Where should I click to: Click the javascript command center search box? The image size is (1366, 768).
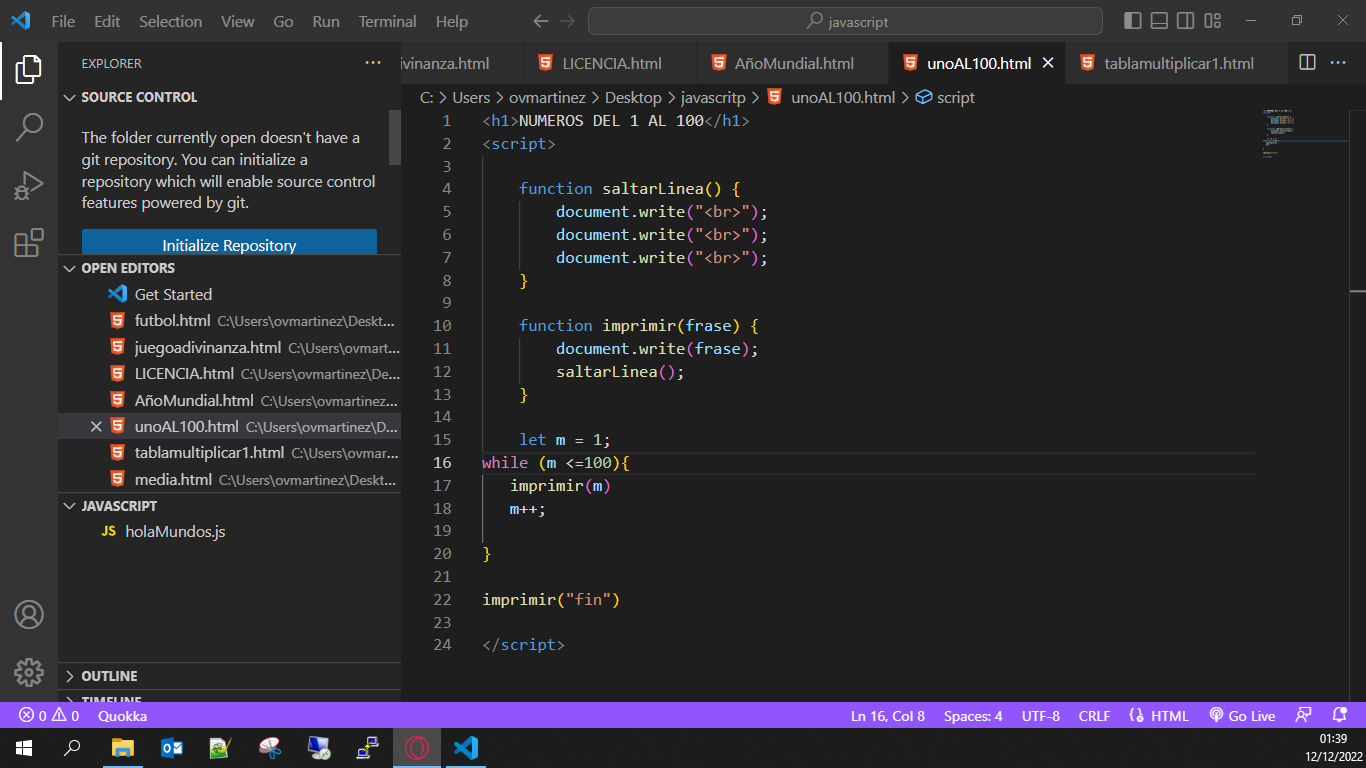point(845,21)
